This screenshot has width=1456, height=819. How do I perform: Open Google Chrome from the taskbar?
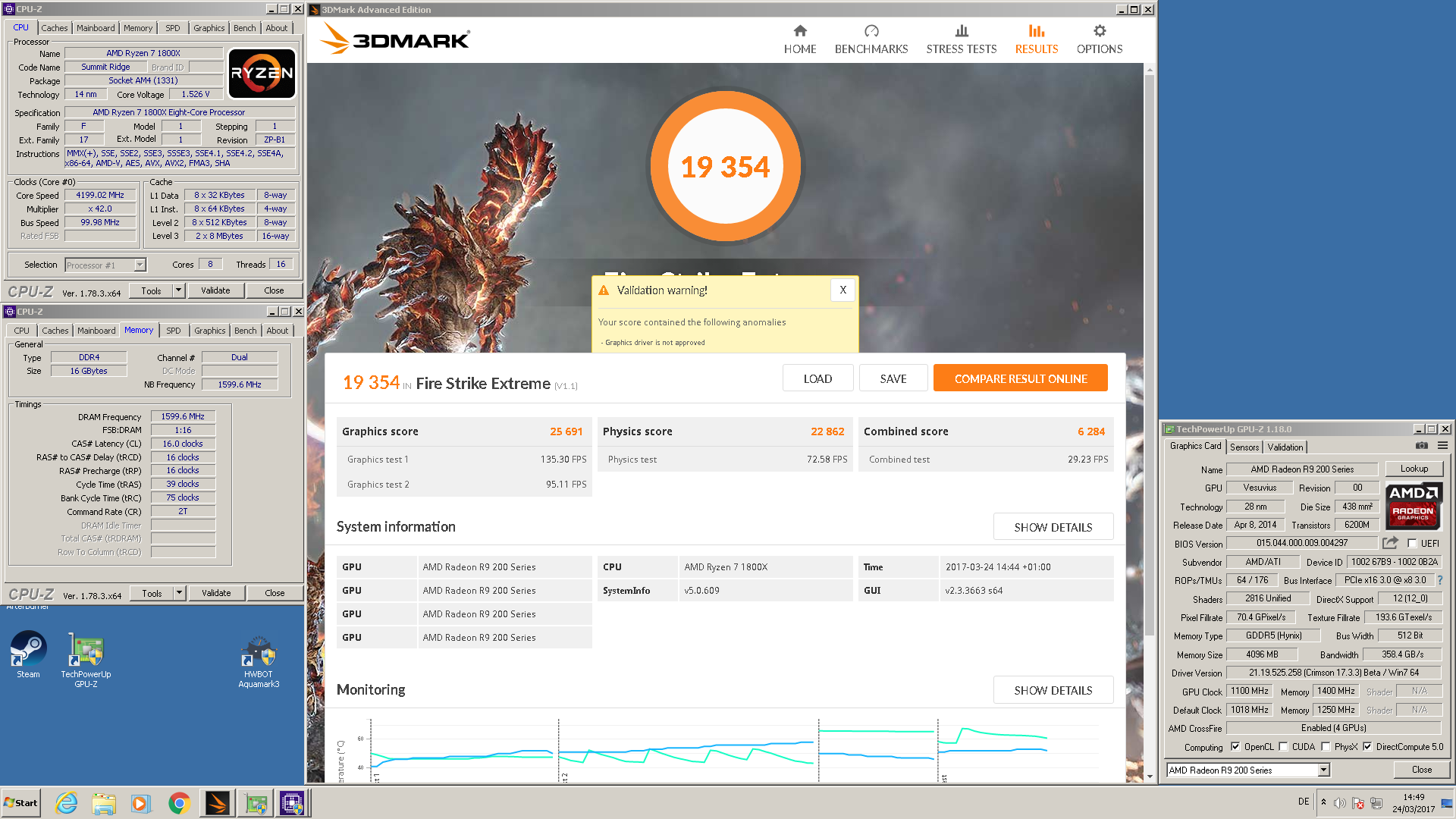(179, 803)
